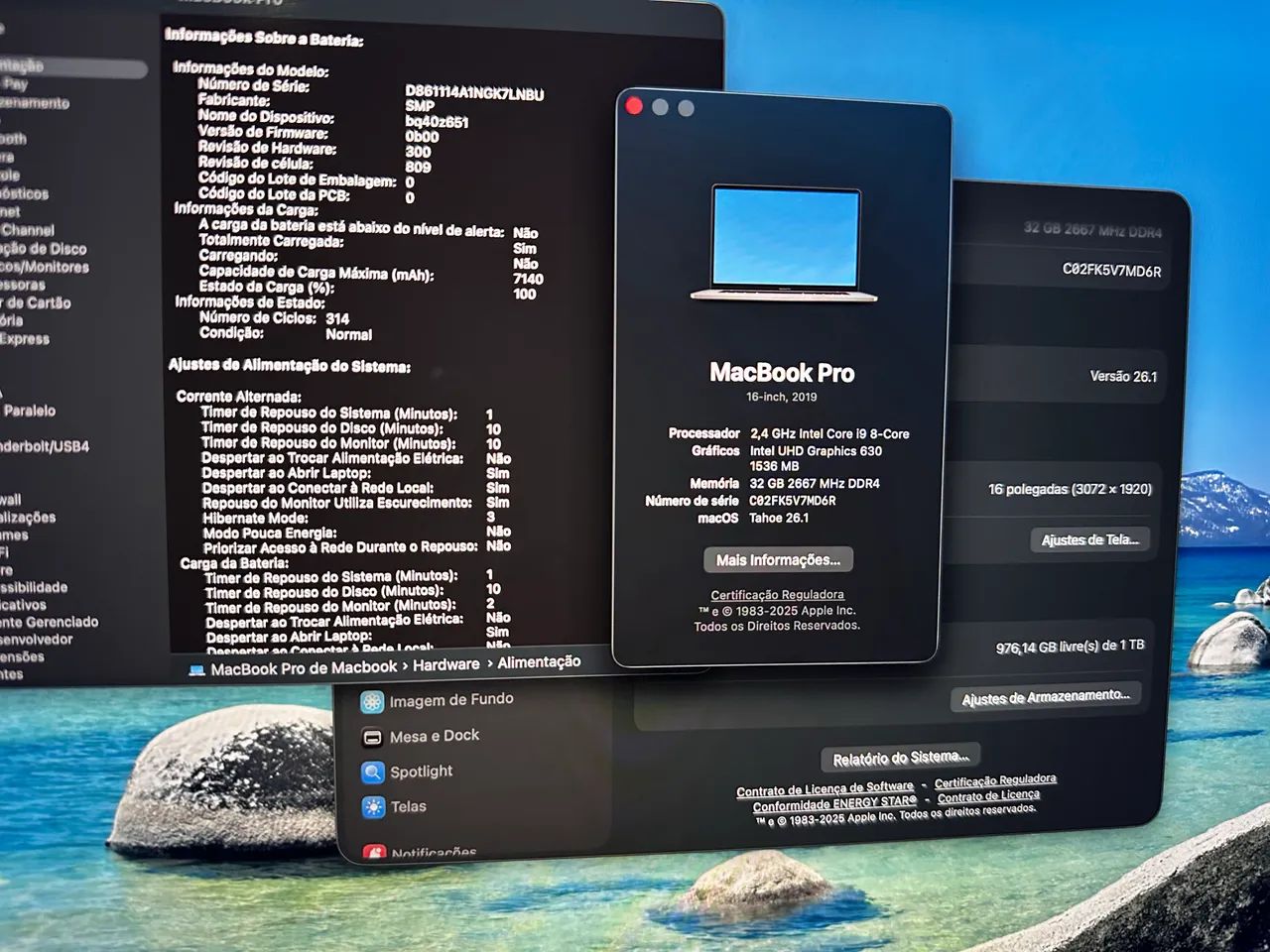This screenshot has width=1270, height=952.
Task: Open the Contrato de Licença de Software link
Action: pos(825,788)
